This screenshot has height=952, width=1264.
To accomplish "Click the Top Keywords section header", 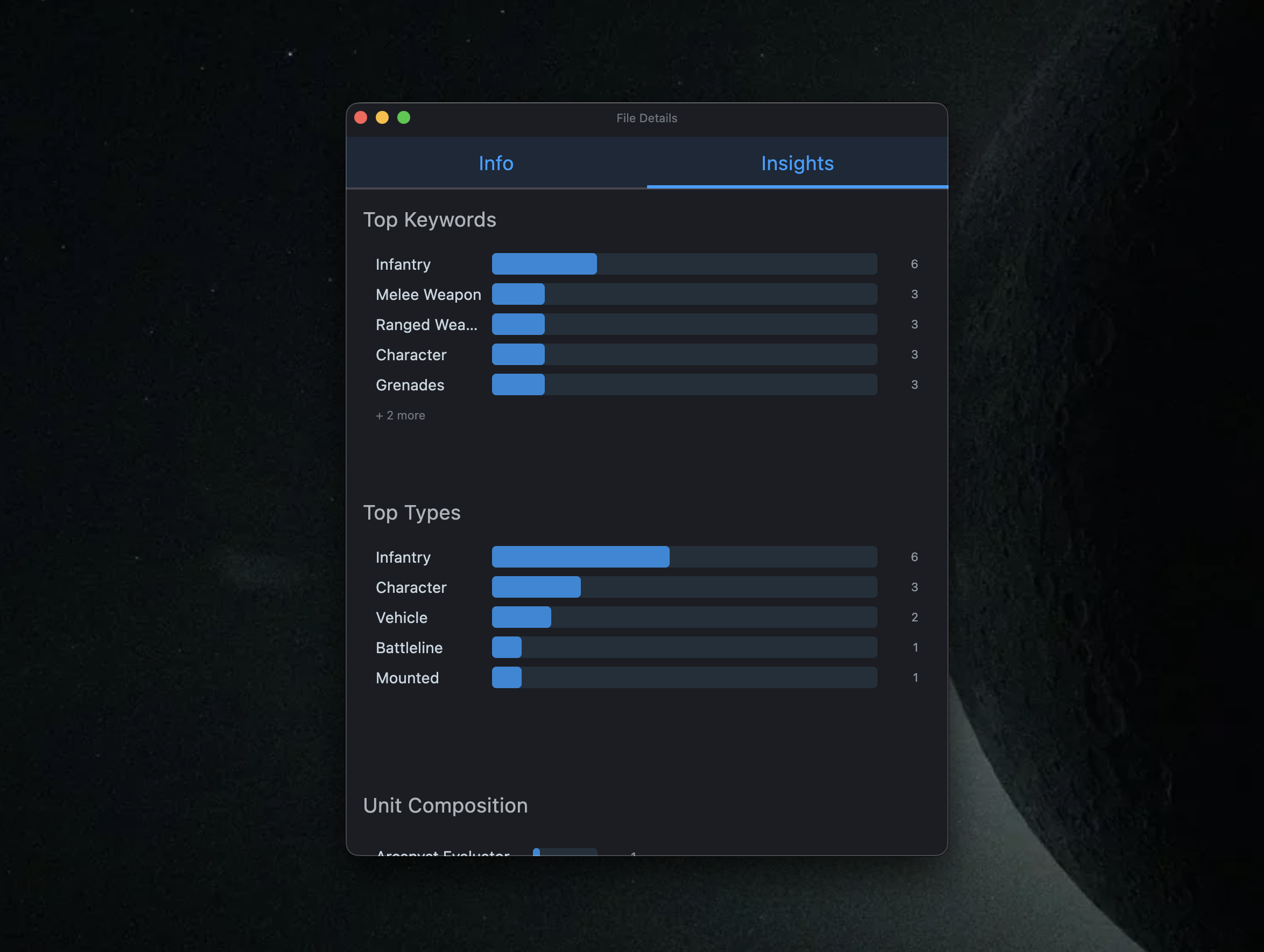I will coord(430,220).
